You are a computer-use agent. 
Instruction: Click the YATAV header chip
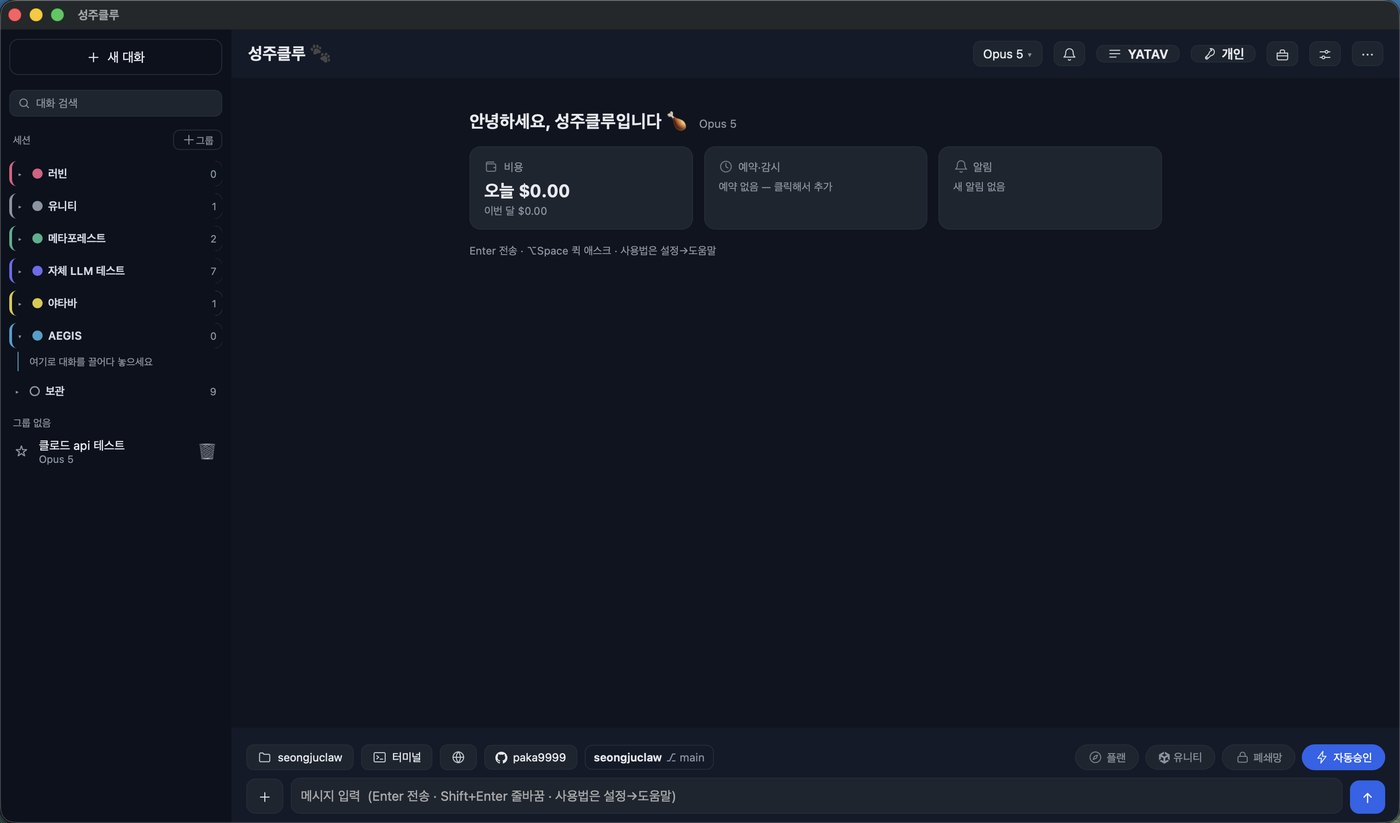tap(1138, 54)
